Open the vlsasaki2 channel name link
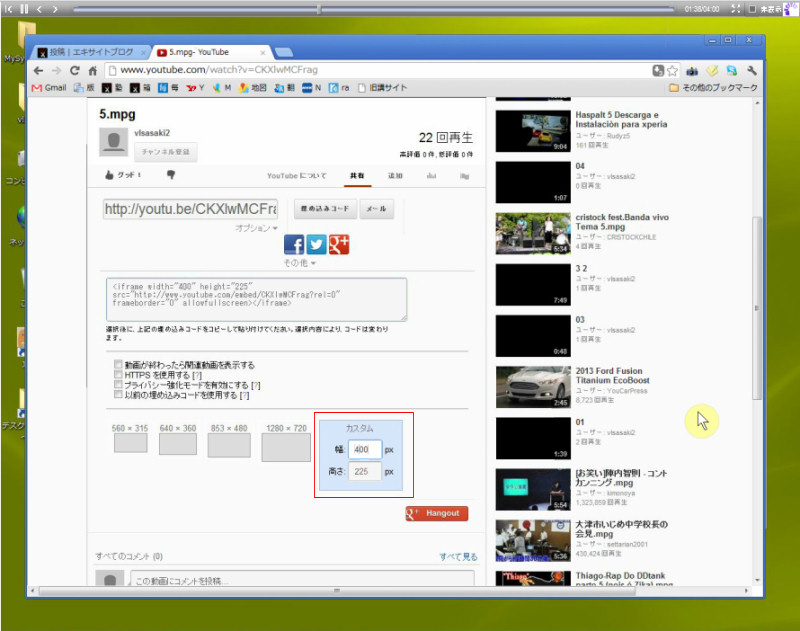This screenshot has height=631, width=800. 152,133
